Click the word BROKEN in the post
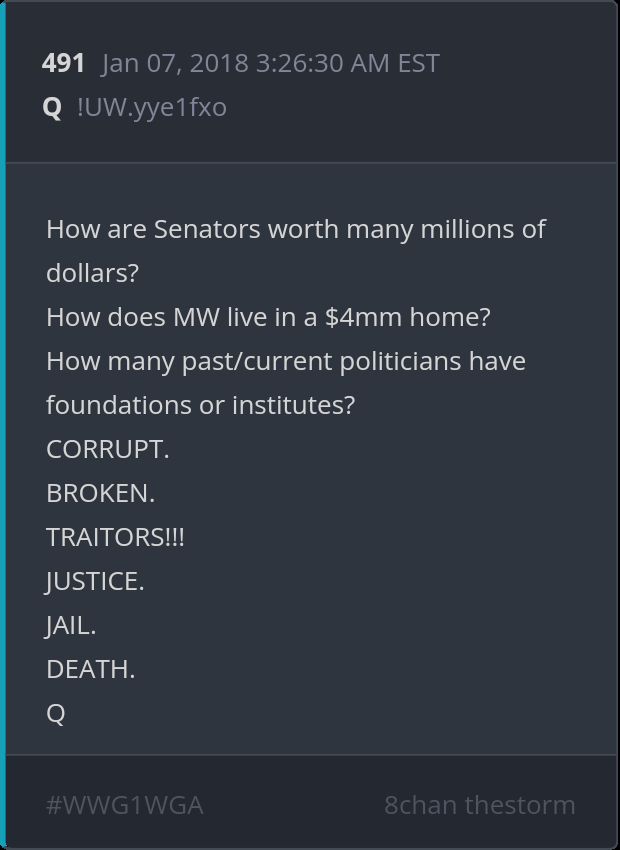Viewport: 620px width, 850px height. (x=100, y=493)
